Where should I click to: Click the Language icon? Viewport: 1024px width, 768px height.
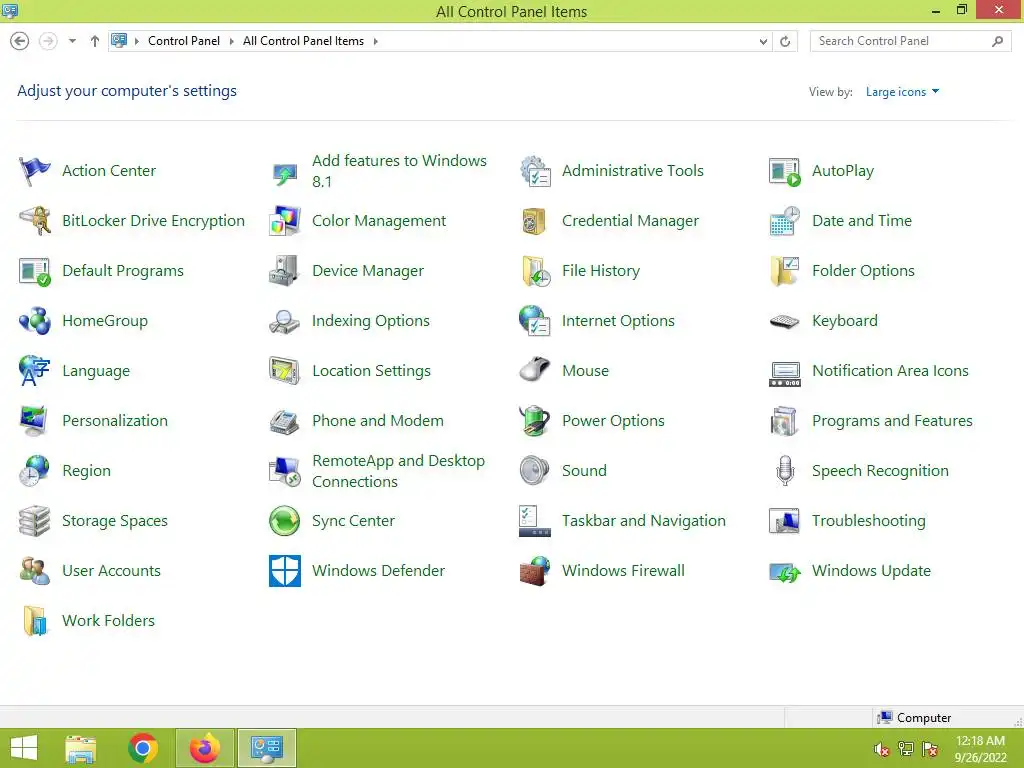34,371
